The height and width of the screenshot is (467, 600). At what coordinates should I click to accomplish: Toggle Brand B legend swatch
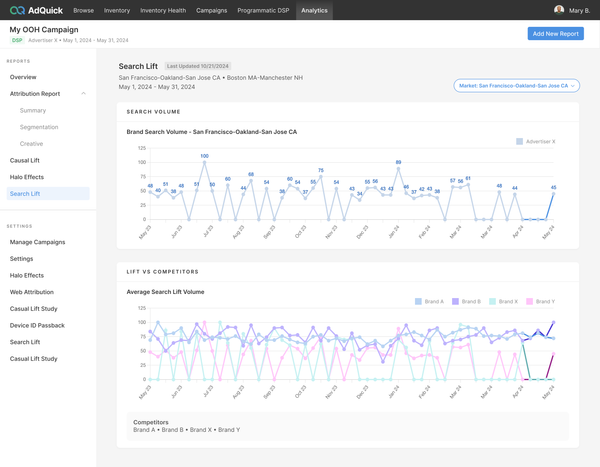click(455, 302)
